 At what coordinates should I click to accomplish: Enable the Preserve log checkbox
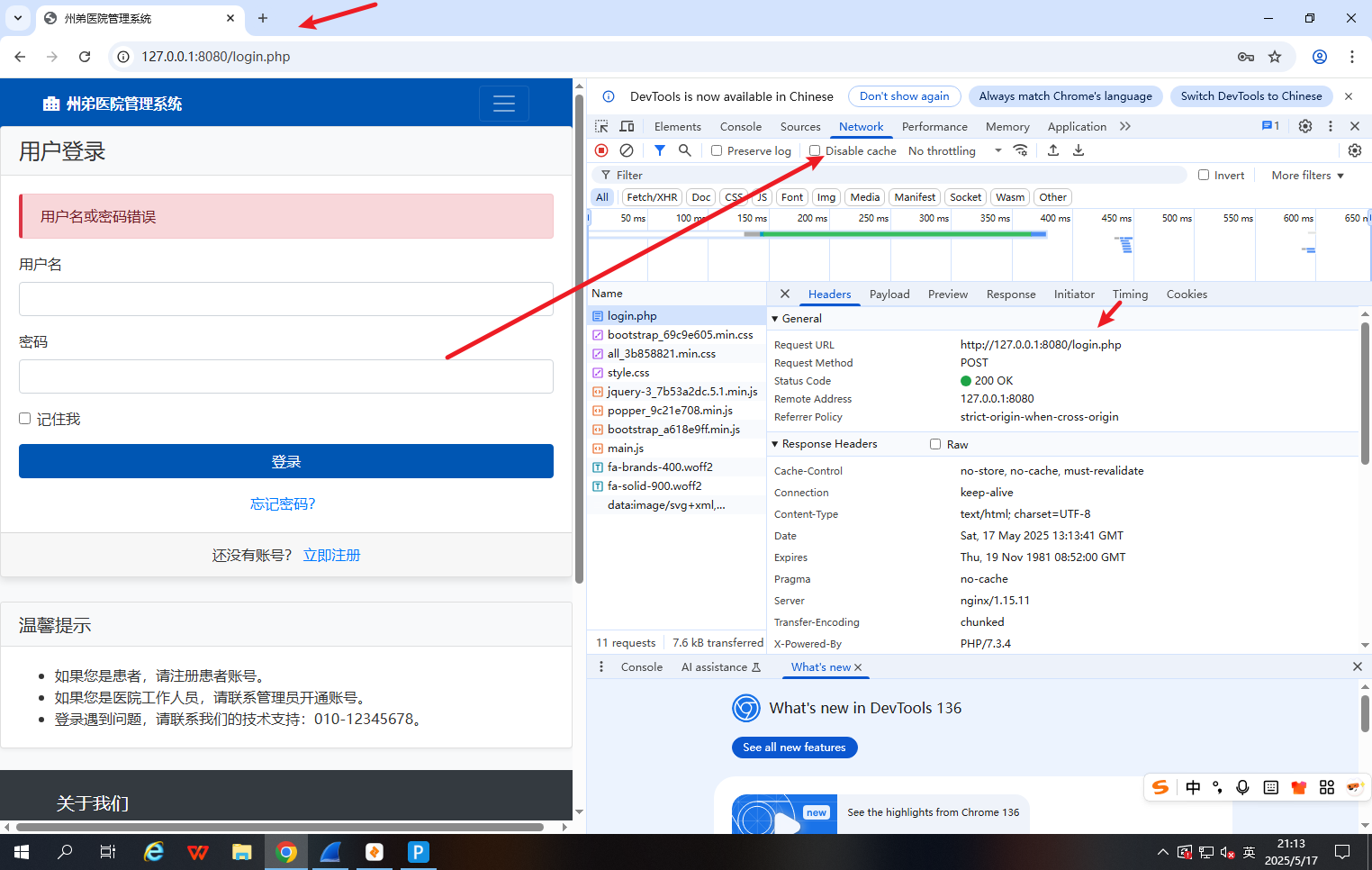tap(717, 150)
